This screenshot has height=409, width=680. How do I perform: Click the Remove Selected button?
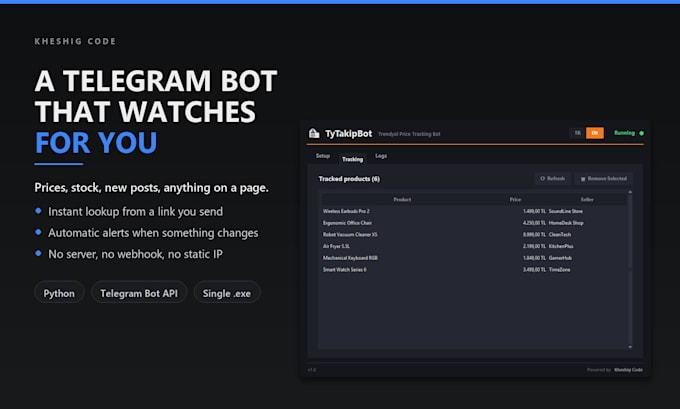pyautogui.click(x=603, y=178)
